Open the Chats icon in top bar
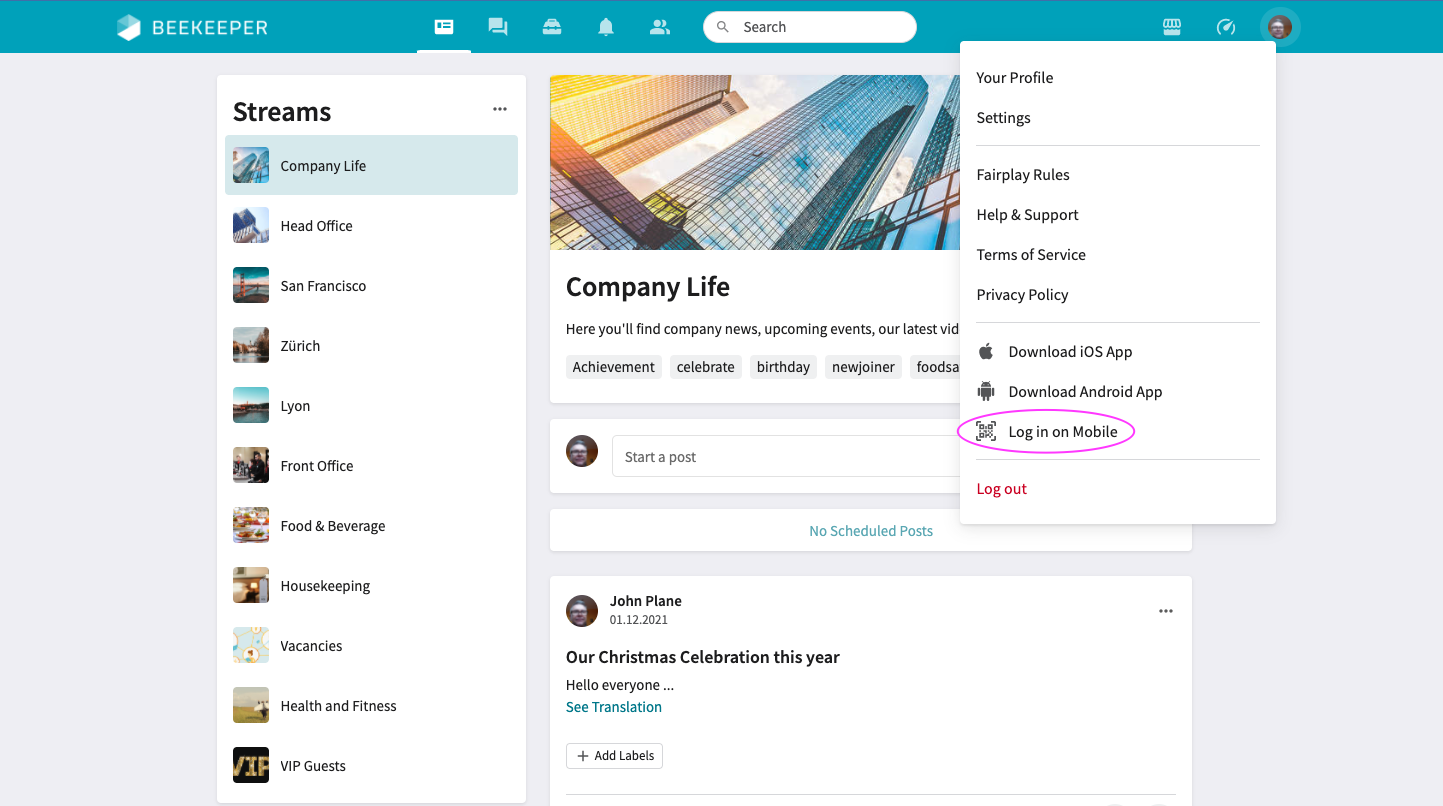Image resolution: width=1443 pixels, height=806 pixels. tap(498, 27)
